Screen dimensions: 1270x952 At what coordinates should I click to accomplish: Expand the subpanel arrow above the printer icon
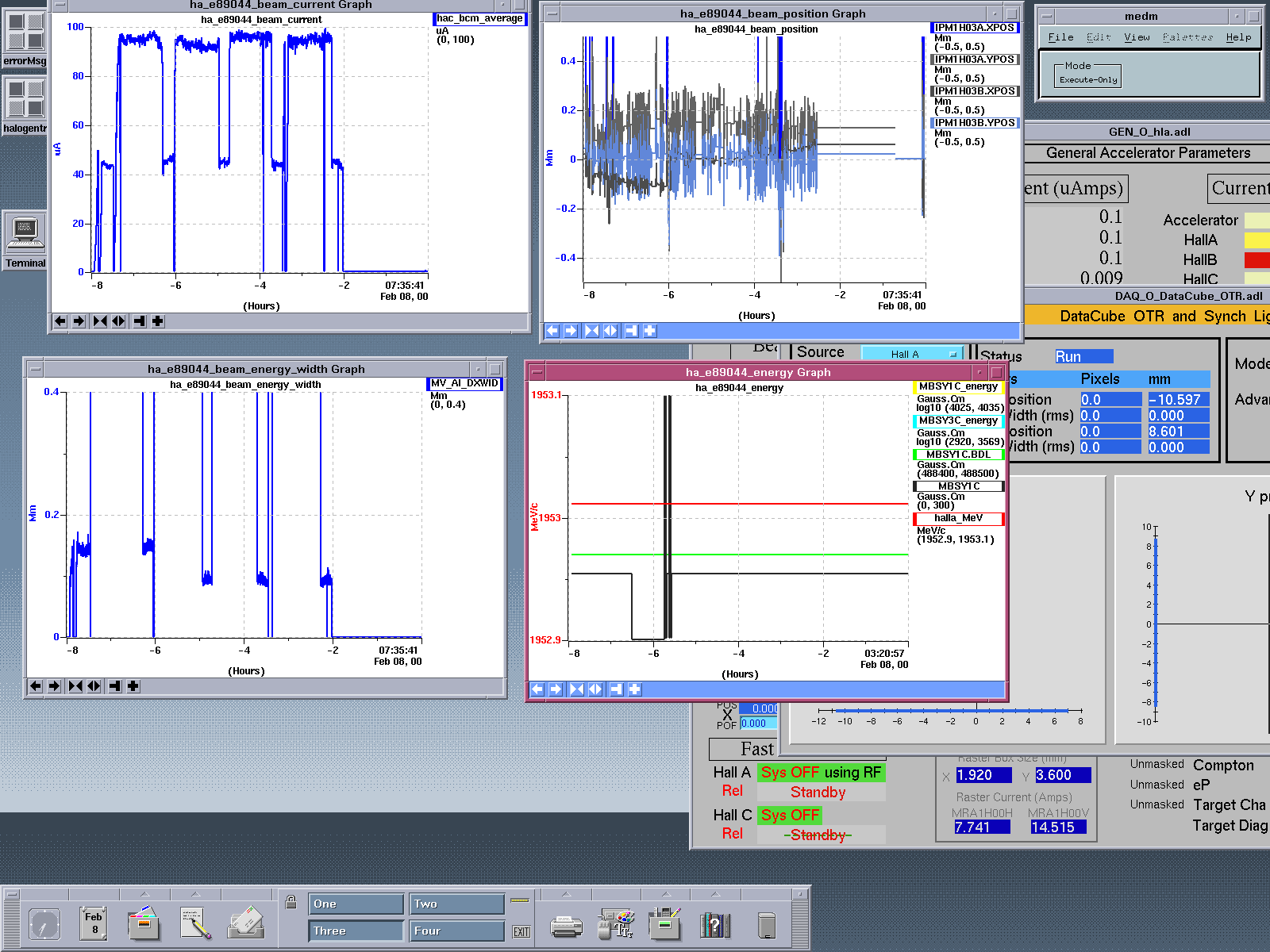[x=565, y=894]
